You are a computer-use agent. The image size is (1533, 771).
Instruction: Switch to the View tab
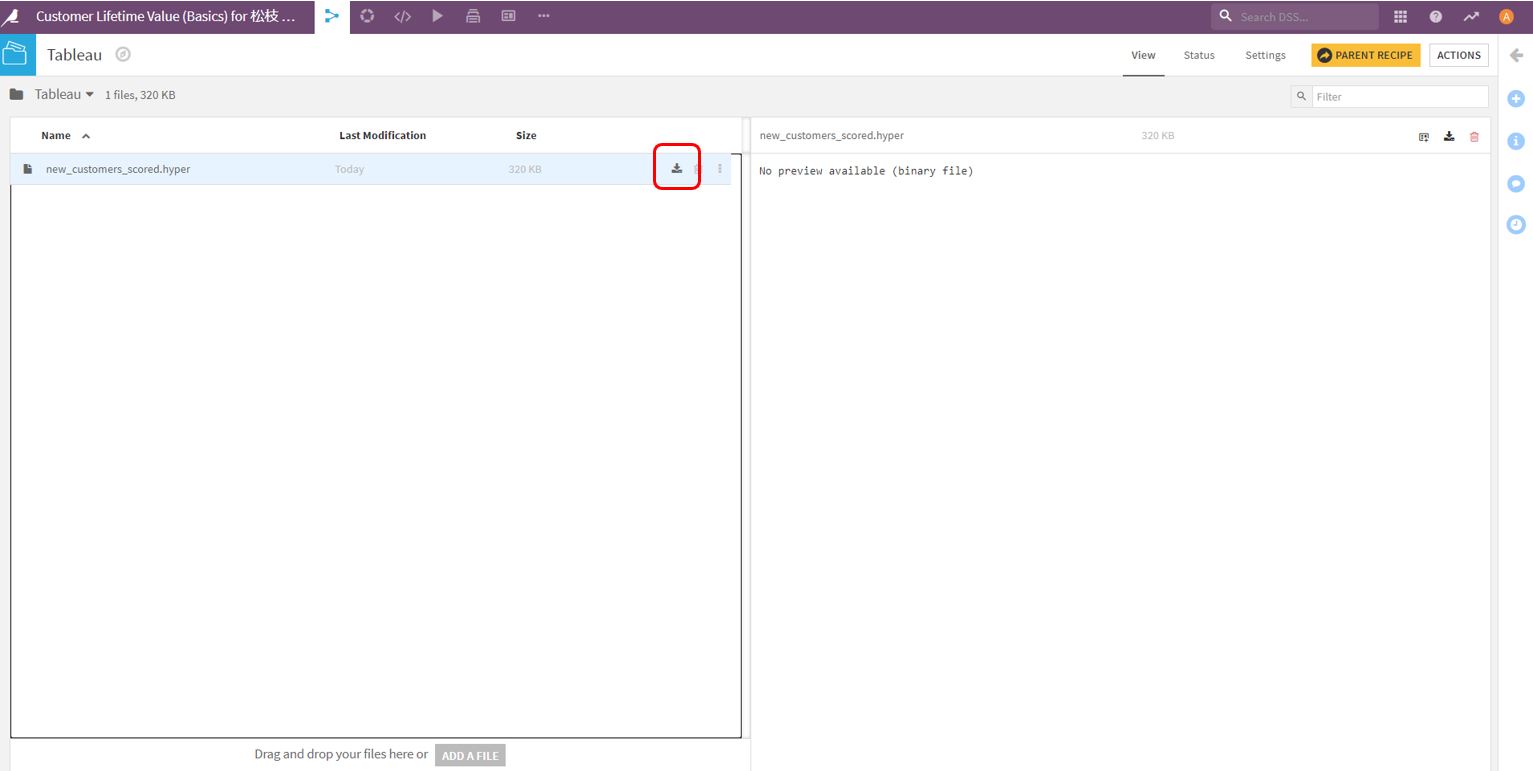pyautogui.click(x=1143, y=55)
